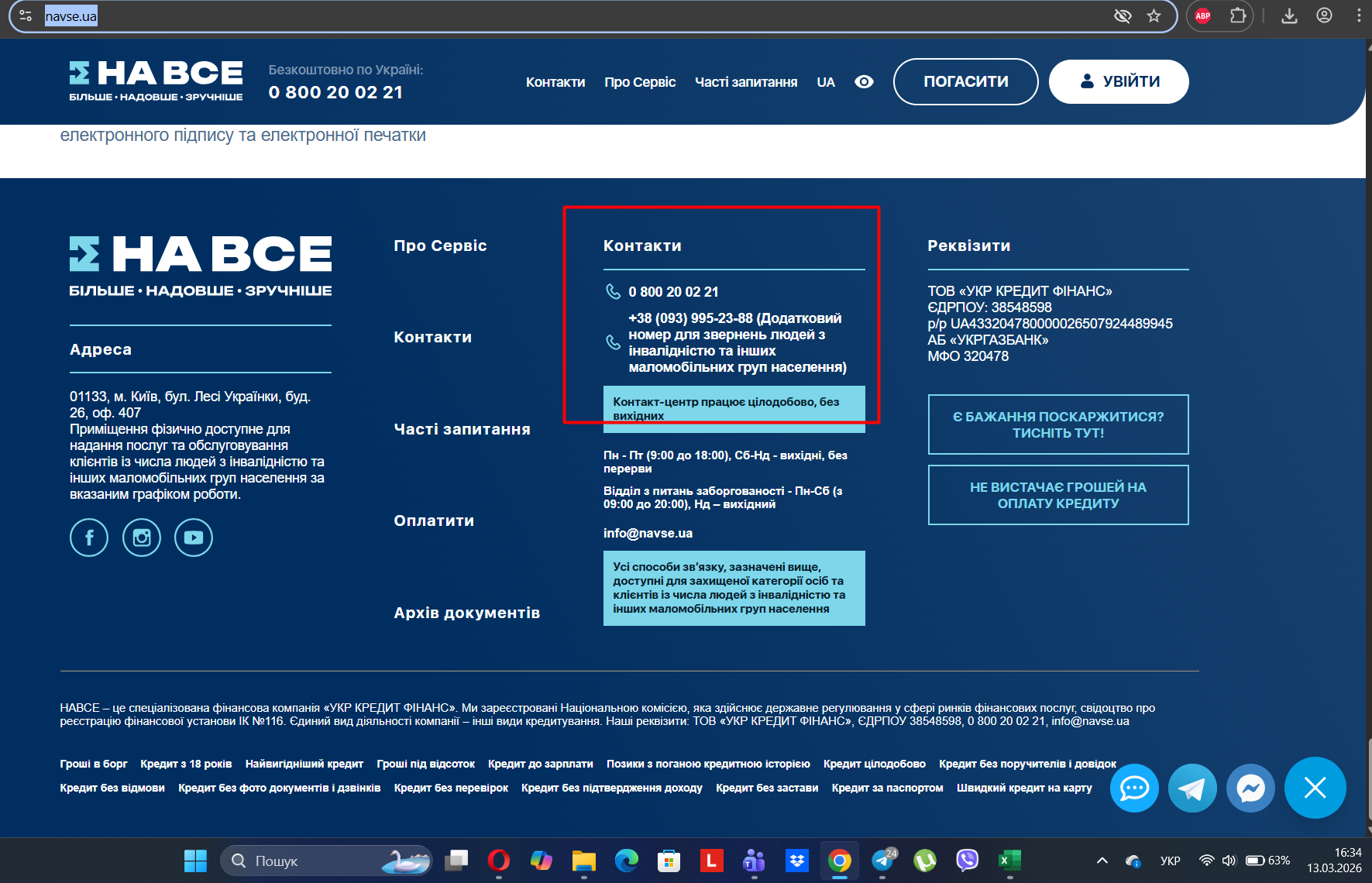Open the Messenger chat round button
1372x883 pixels.
(1250, 789)
